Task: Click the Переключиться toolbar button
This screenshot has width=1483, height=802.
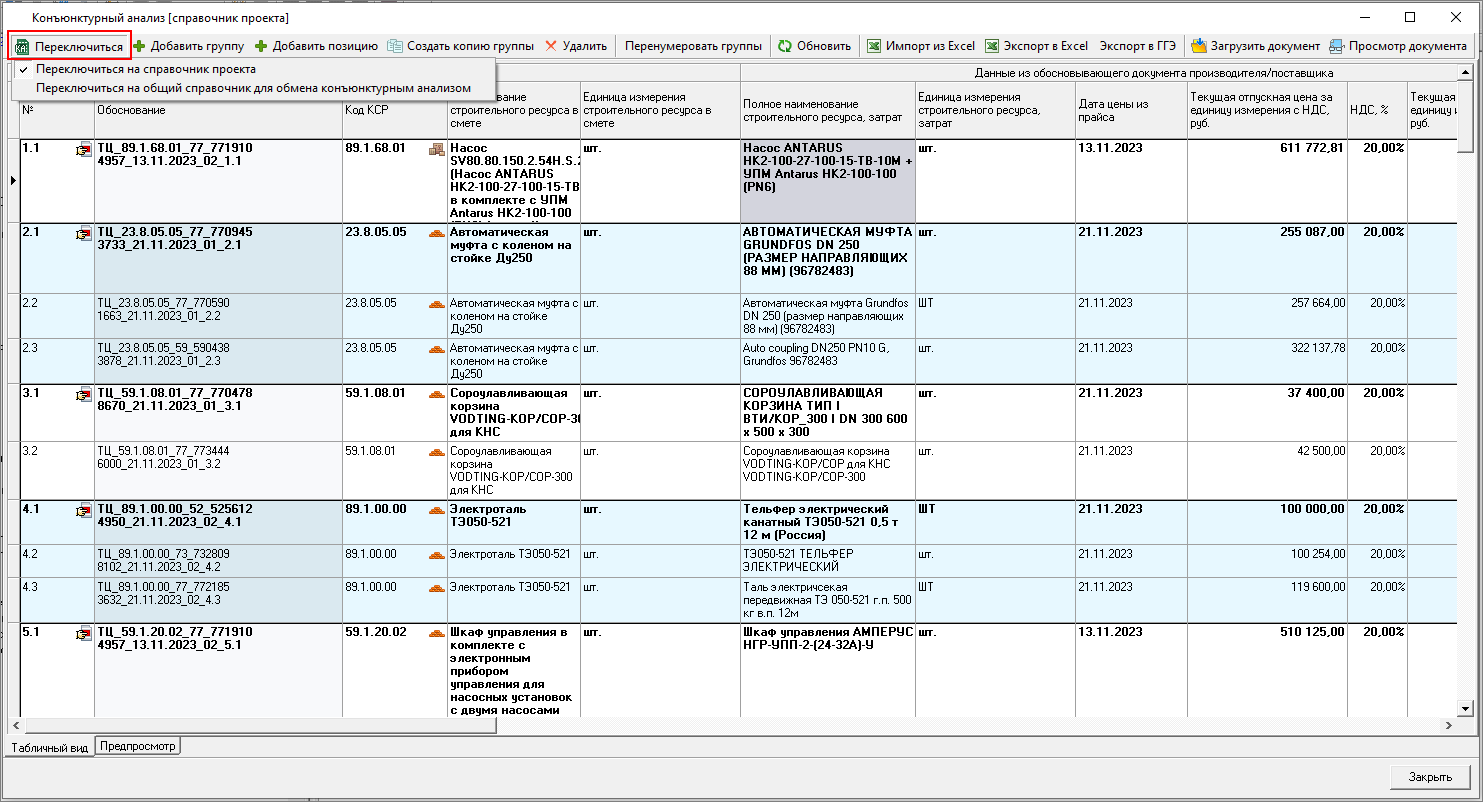Action: tap(69, 46)
